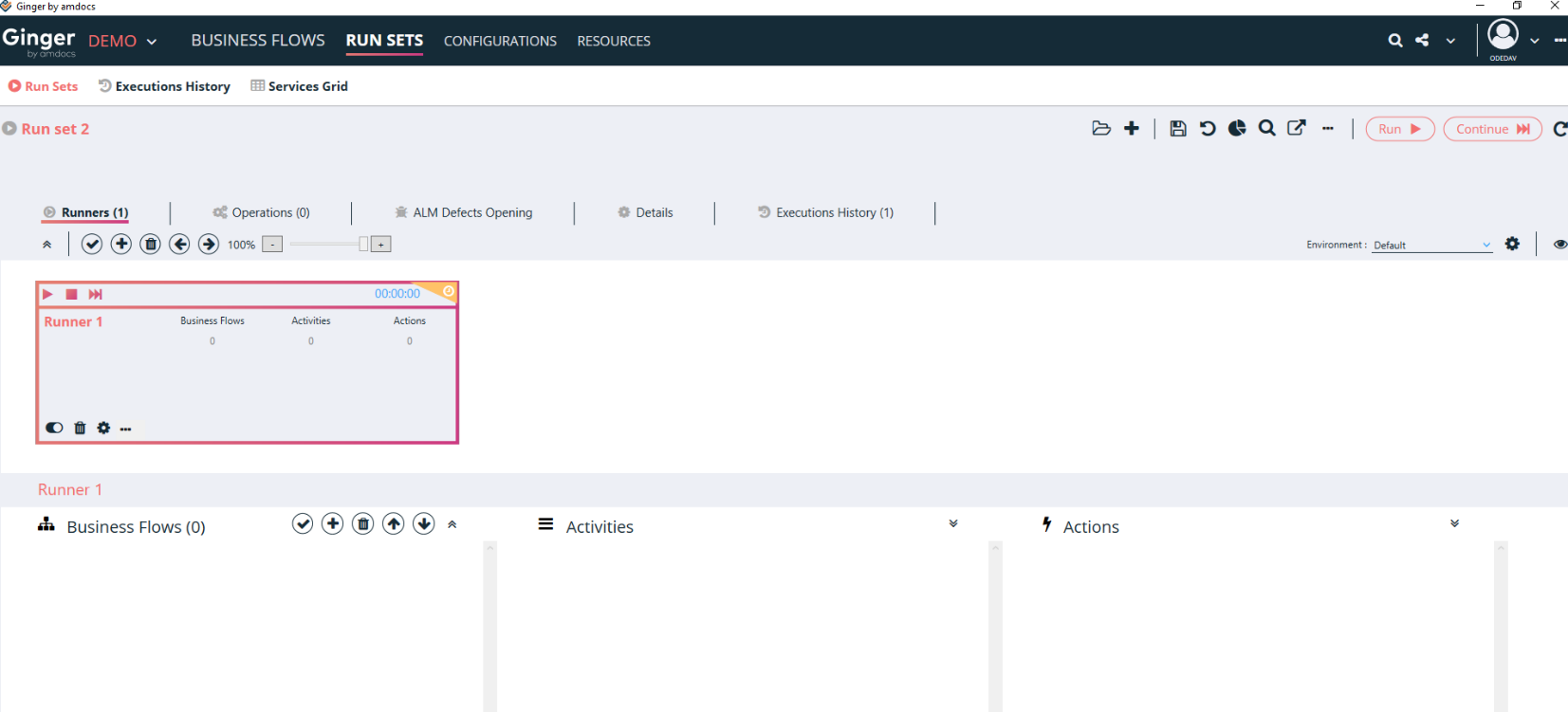
Task: Toggle Runner 1 active switch
Action: [x=54, y=429]
